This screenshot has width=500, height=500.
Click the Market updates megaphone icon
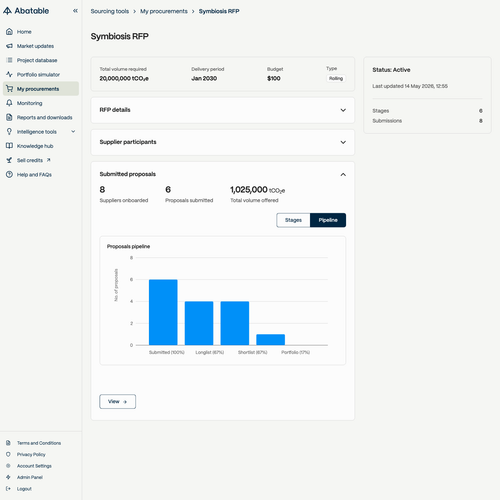(x=9, y=46)
